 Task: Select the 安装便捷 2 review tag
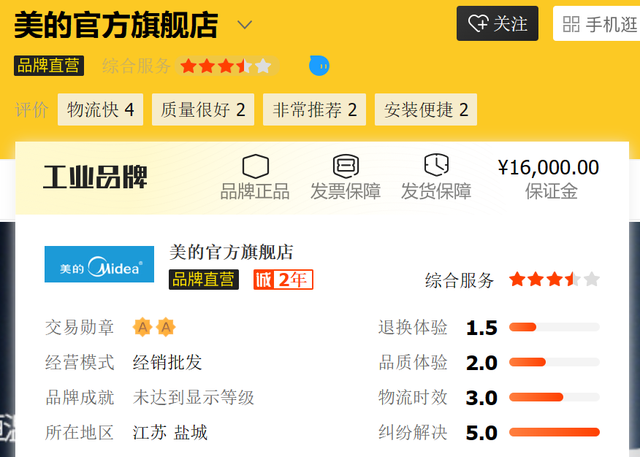(426, 109)
